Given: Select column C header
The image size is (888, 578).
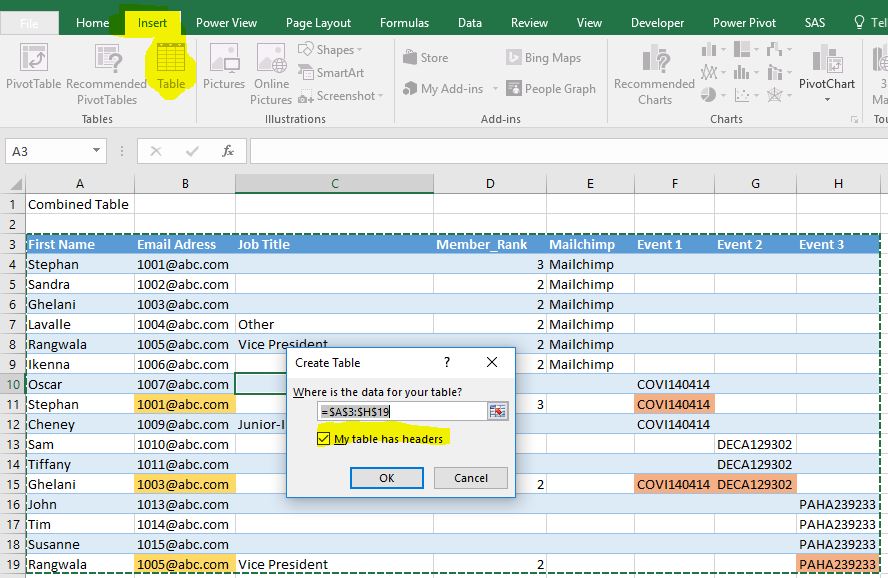Looking at the screenshot, I should point(335,183).
